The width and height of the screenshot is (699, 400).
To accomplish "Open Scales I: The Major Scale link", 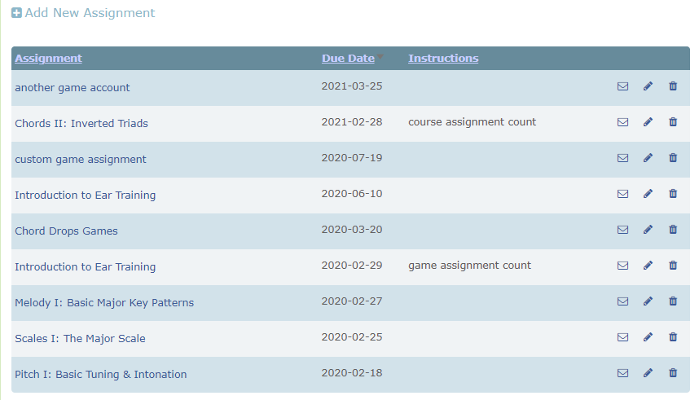I will [x=80, y=338].
